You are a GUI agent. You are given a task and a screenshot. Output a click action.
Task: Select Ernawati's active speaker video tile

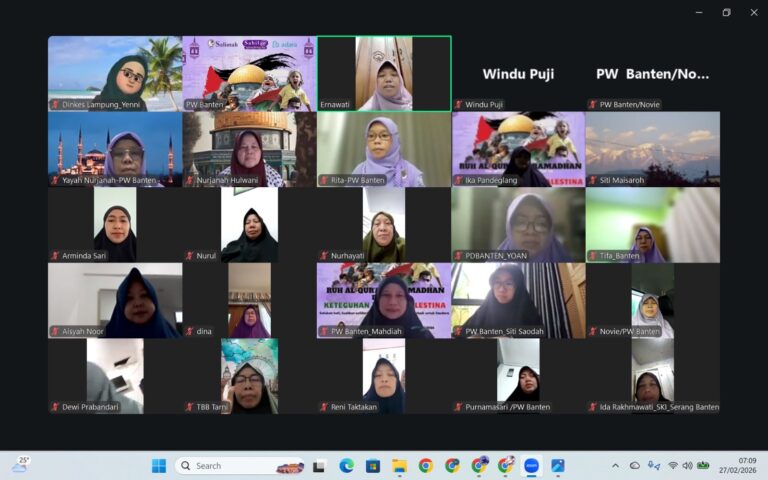click(x=384, y=73)
